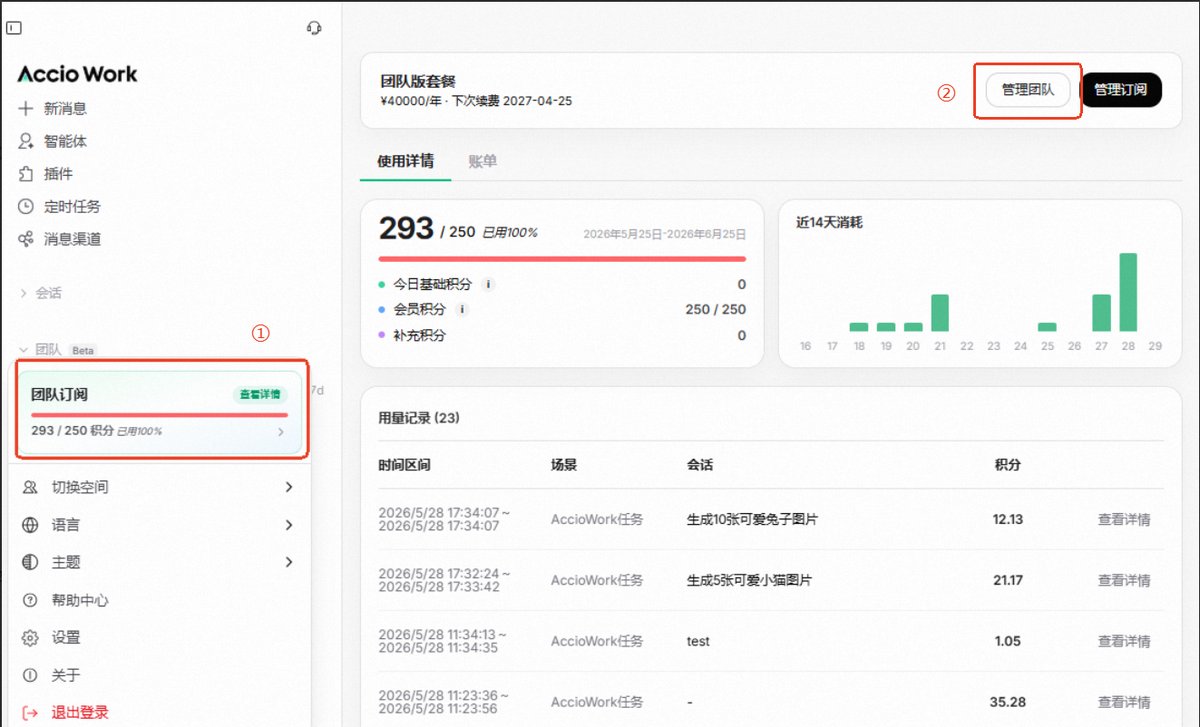
Task: Click the 语言 globe icon
Action: pos(30,525)
